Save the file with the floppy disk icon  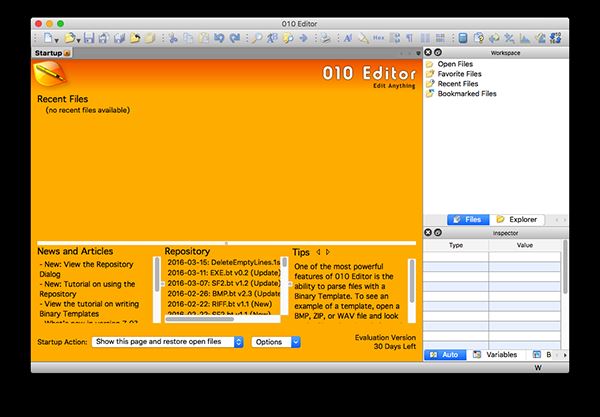pyautogui.click(x=89, y=38)
